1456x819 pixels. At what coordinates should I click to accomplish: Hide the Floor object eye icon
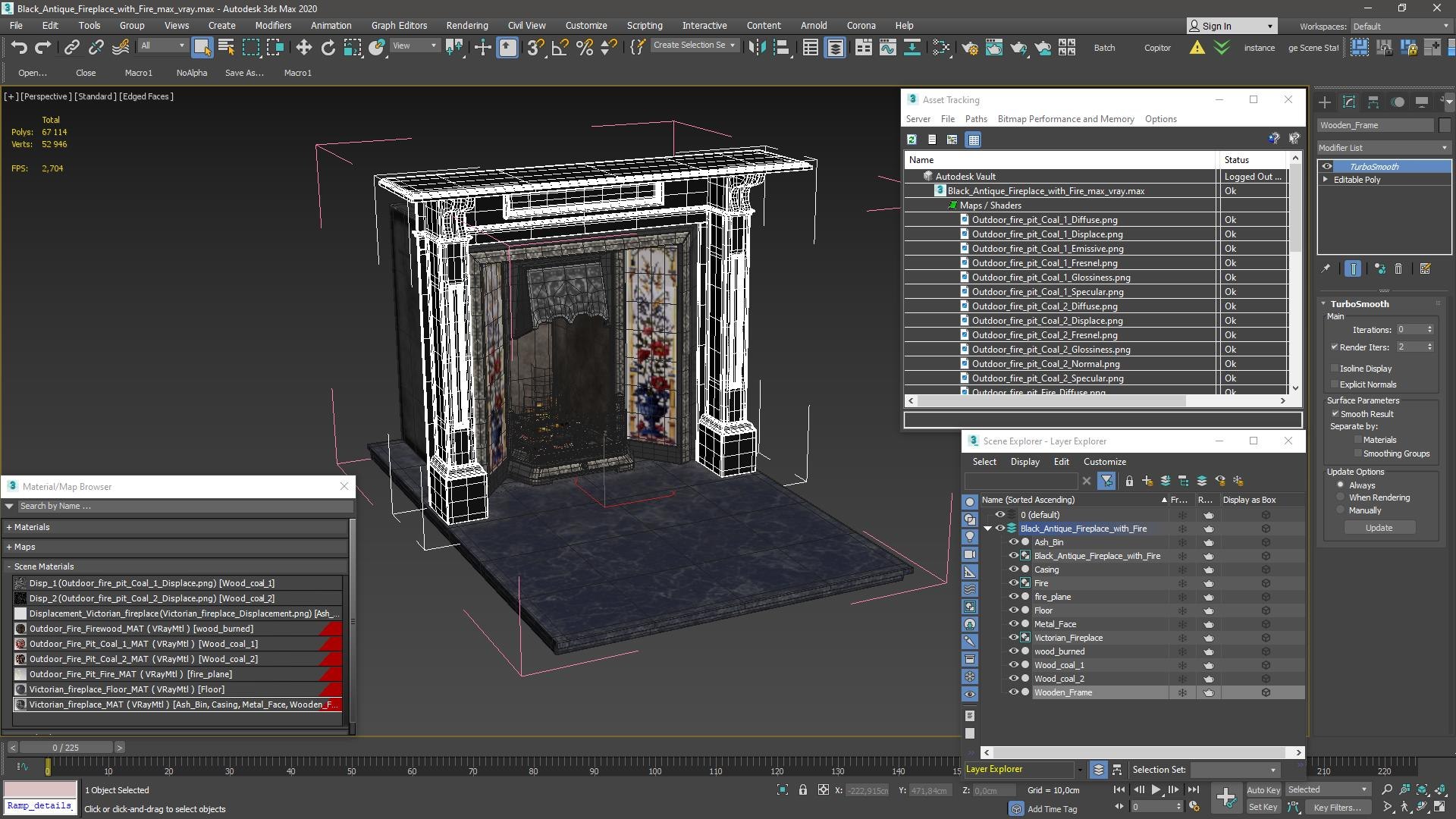1013,610
